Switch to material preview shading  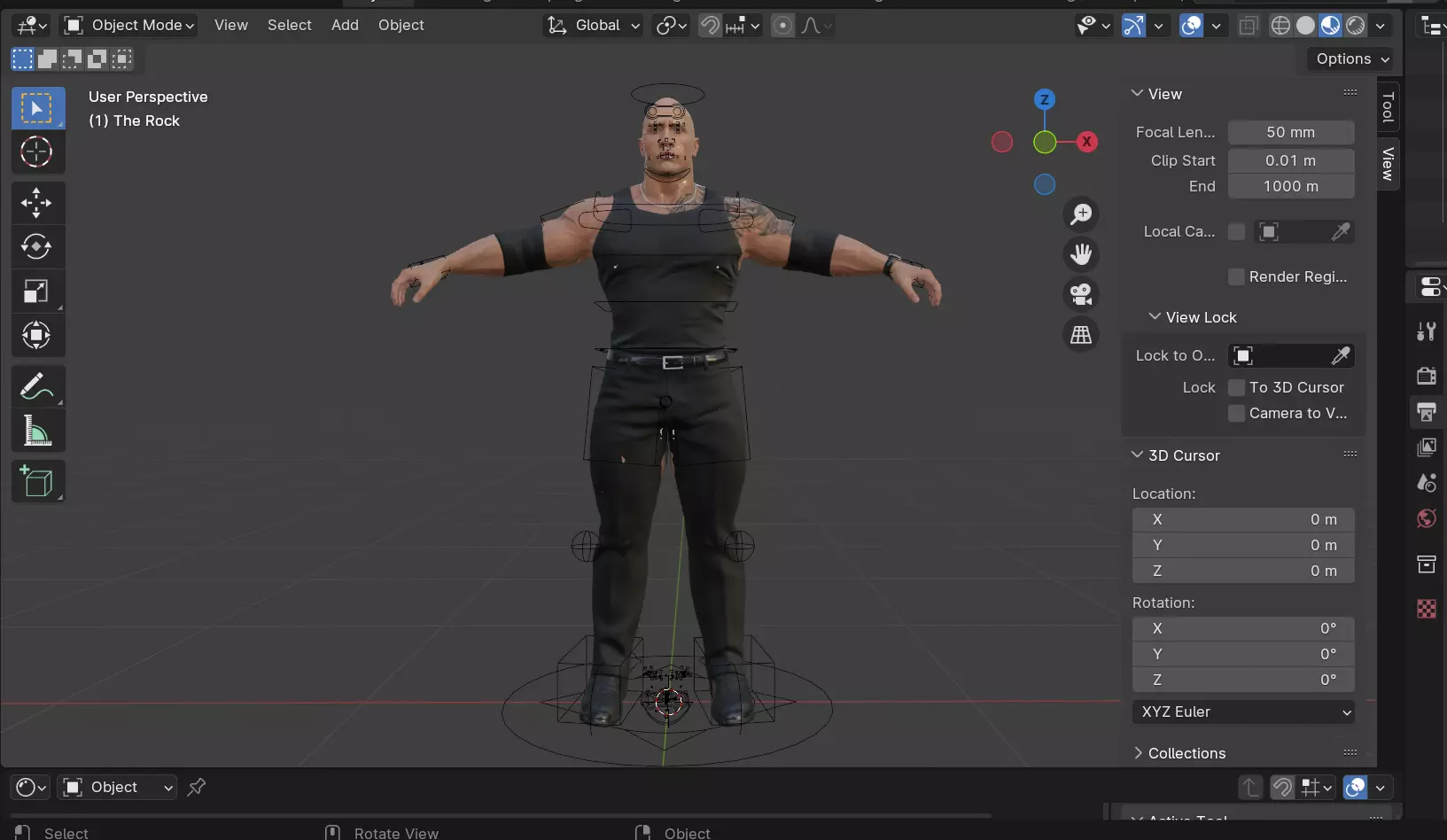[1330, 26]
